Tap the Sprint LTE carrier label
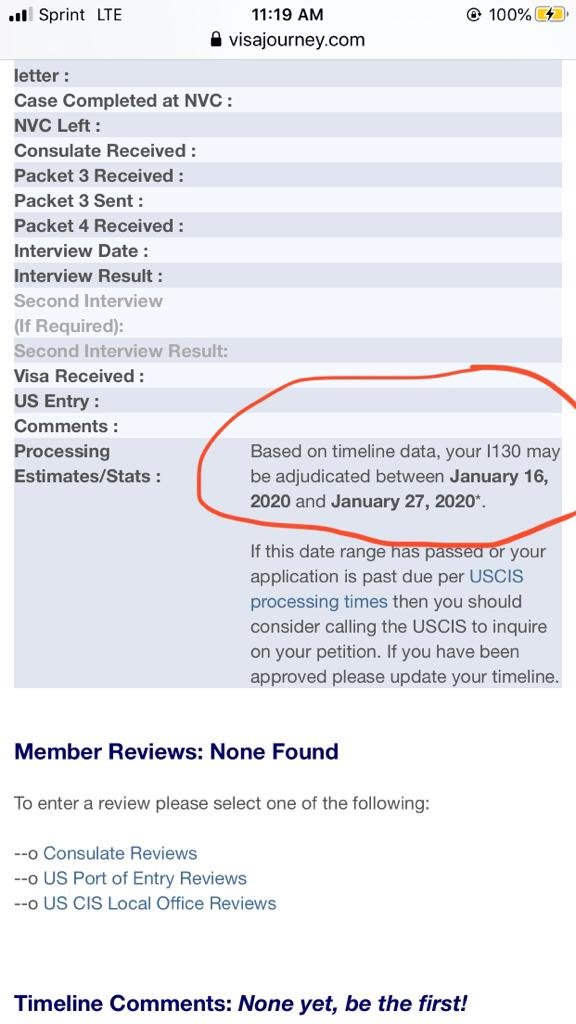This screenshot has width=576, height=1024. click(x=80, y=14)
